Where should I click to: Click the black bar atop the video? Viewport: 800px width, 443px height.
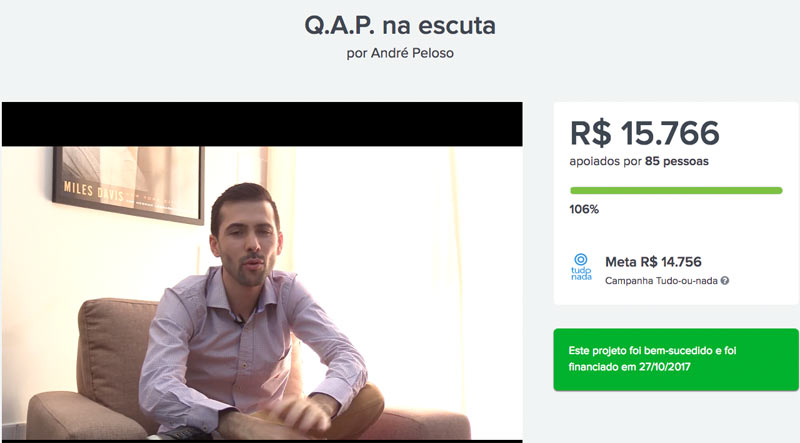point(262,124)
